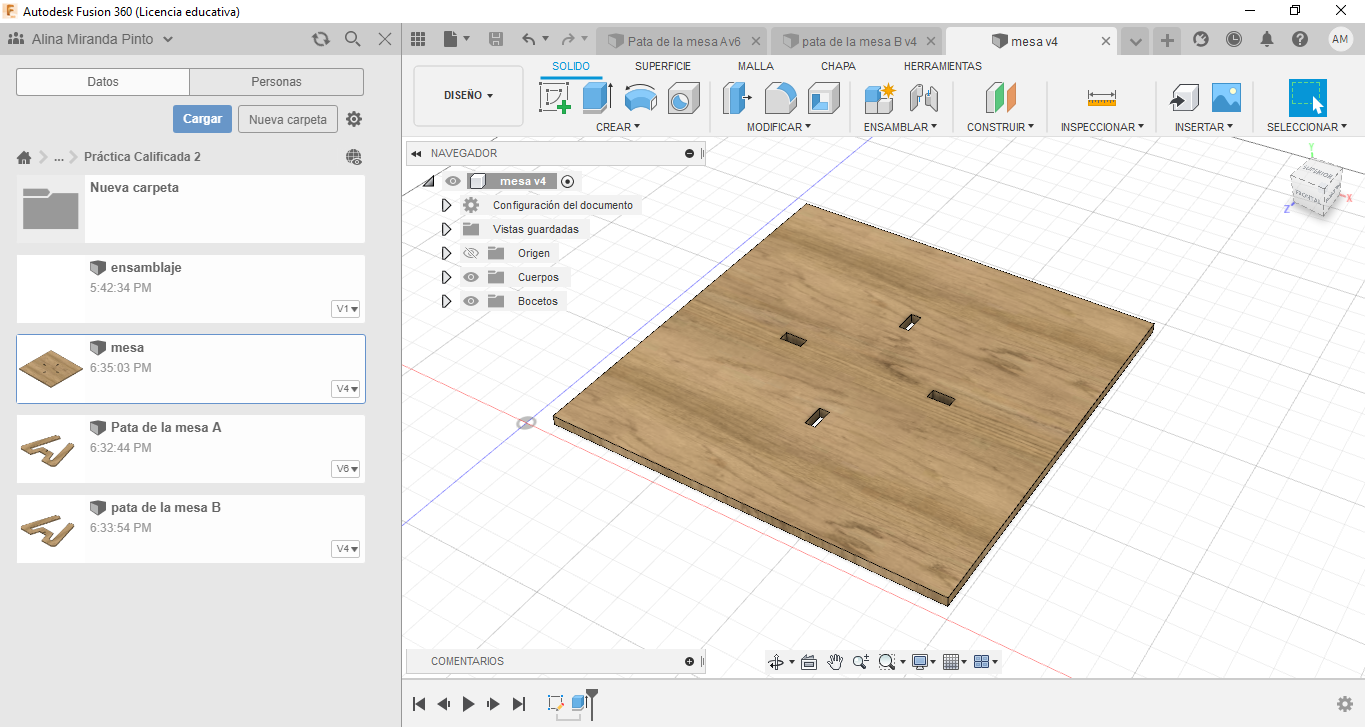Click the Offset Plane construct icon
Image resolution: width=1365 pixels, height=727 pixels.
(x=1000, y=98)
